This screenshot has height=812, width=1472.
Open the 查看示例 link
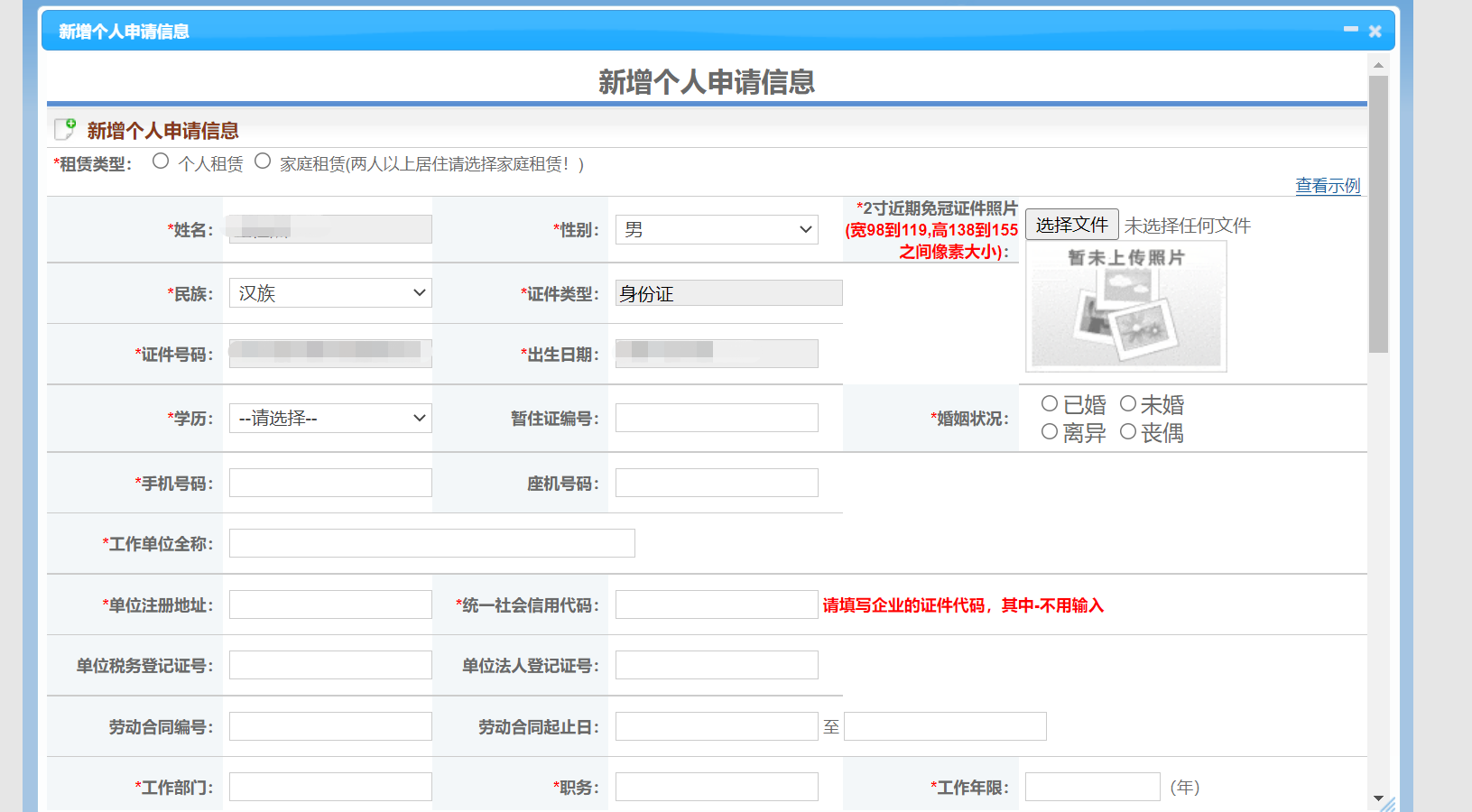1327,186
